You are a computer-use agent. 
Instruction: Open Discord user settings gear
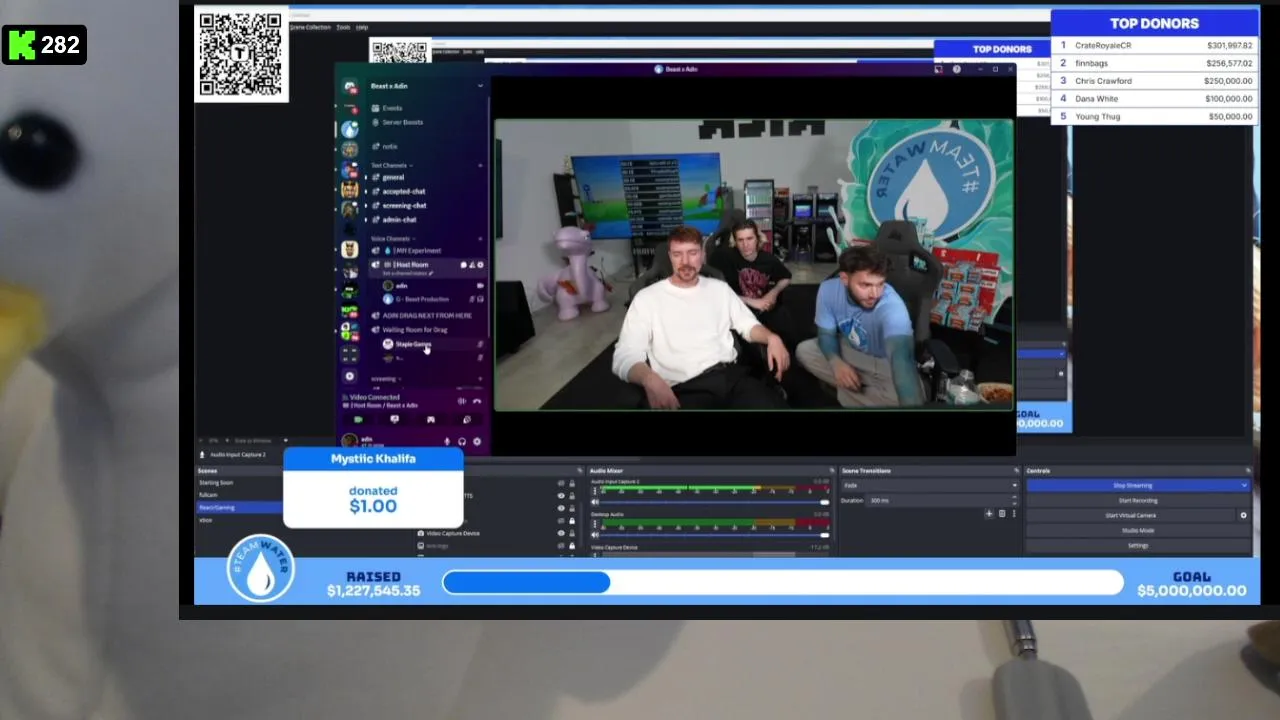(477, 441)
